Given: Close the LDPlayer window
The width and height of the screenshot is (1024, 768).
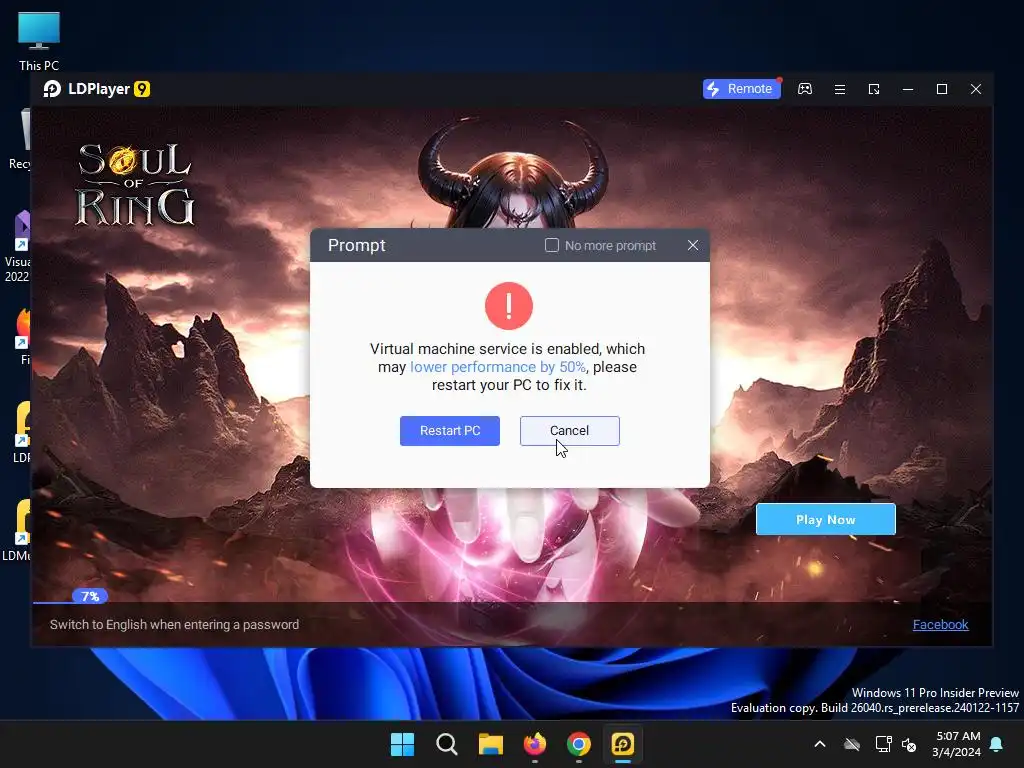Looking at the screenshot, I should point(976,89).
